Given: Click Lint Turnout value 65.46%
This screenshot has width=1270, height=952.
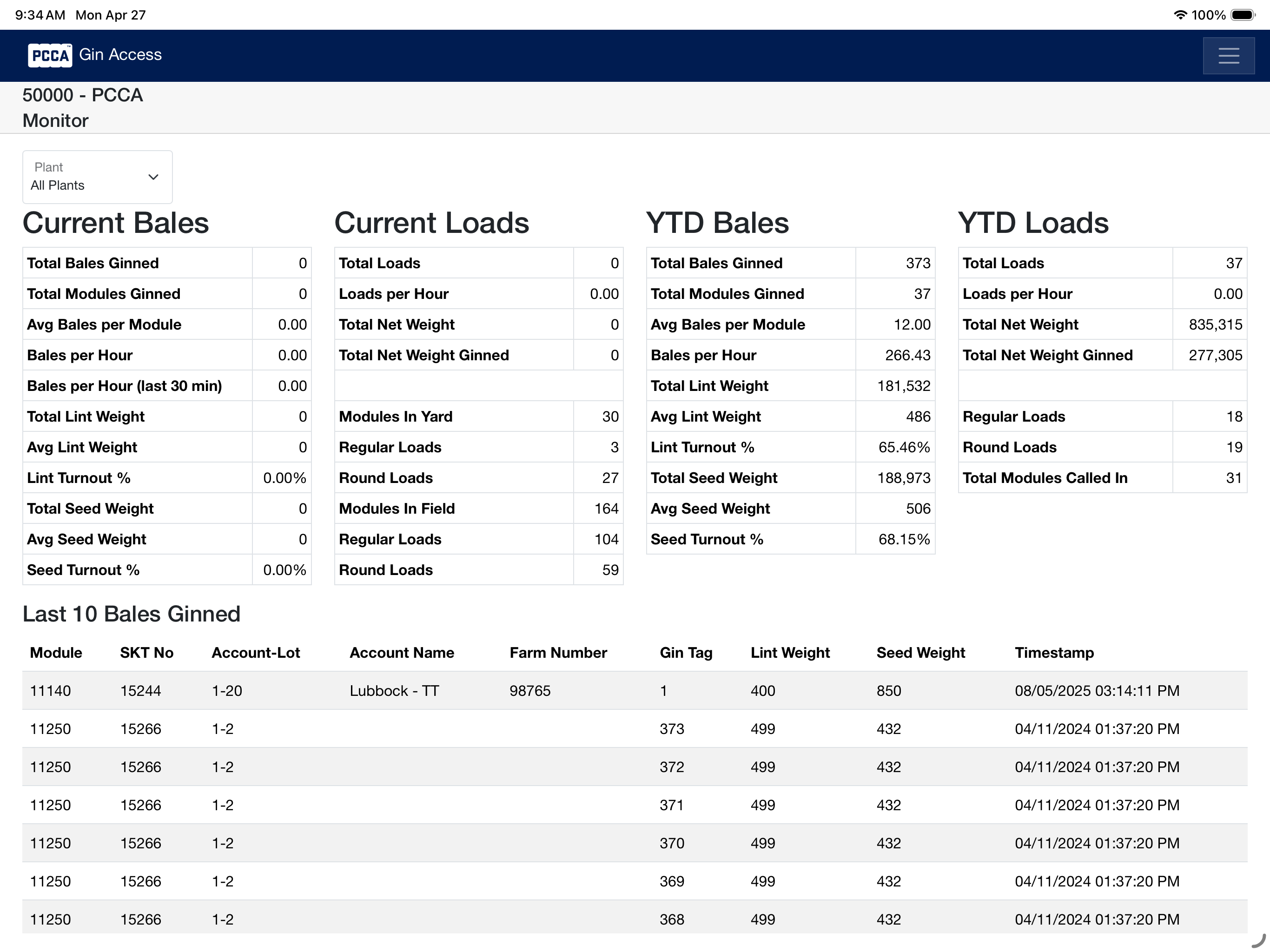Looking at the screenshot, I should pos(904,447).
